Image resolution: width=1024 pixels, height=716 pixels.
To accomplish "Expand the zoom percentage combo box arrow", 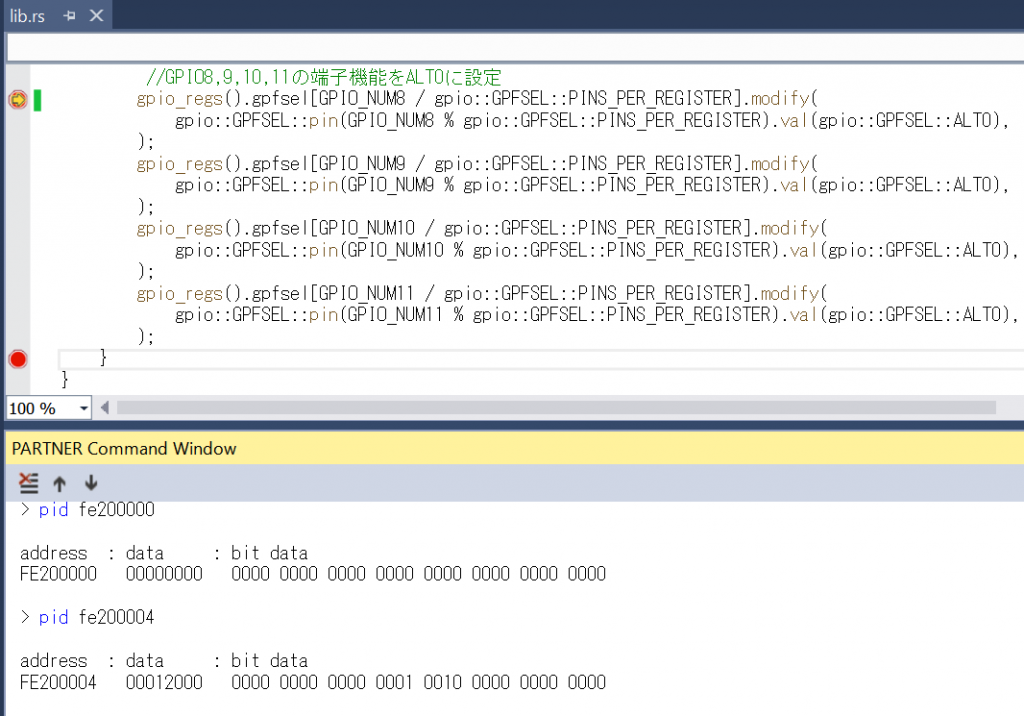I will pyautogui.click(x=83, y=407).
